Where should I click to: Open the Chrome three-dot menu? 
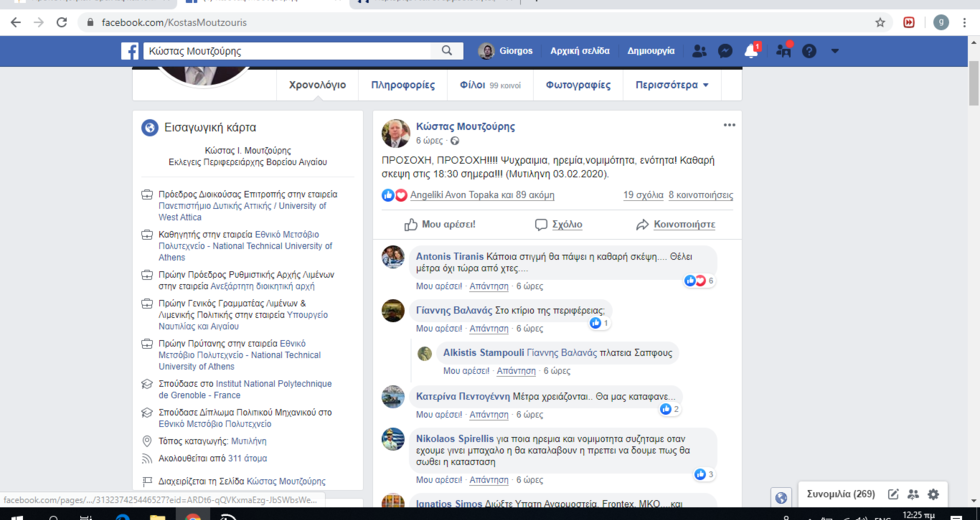tap(965, 22)
